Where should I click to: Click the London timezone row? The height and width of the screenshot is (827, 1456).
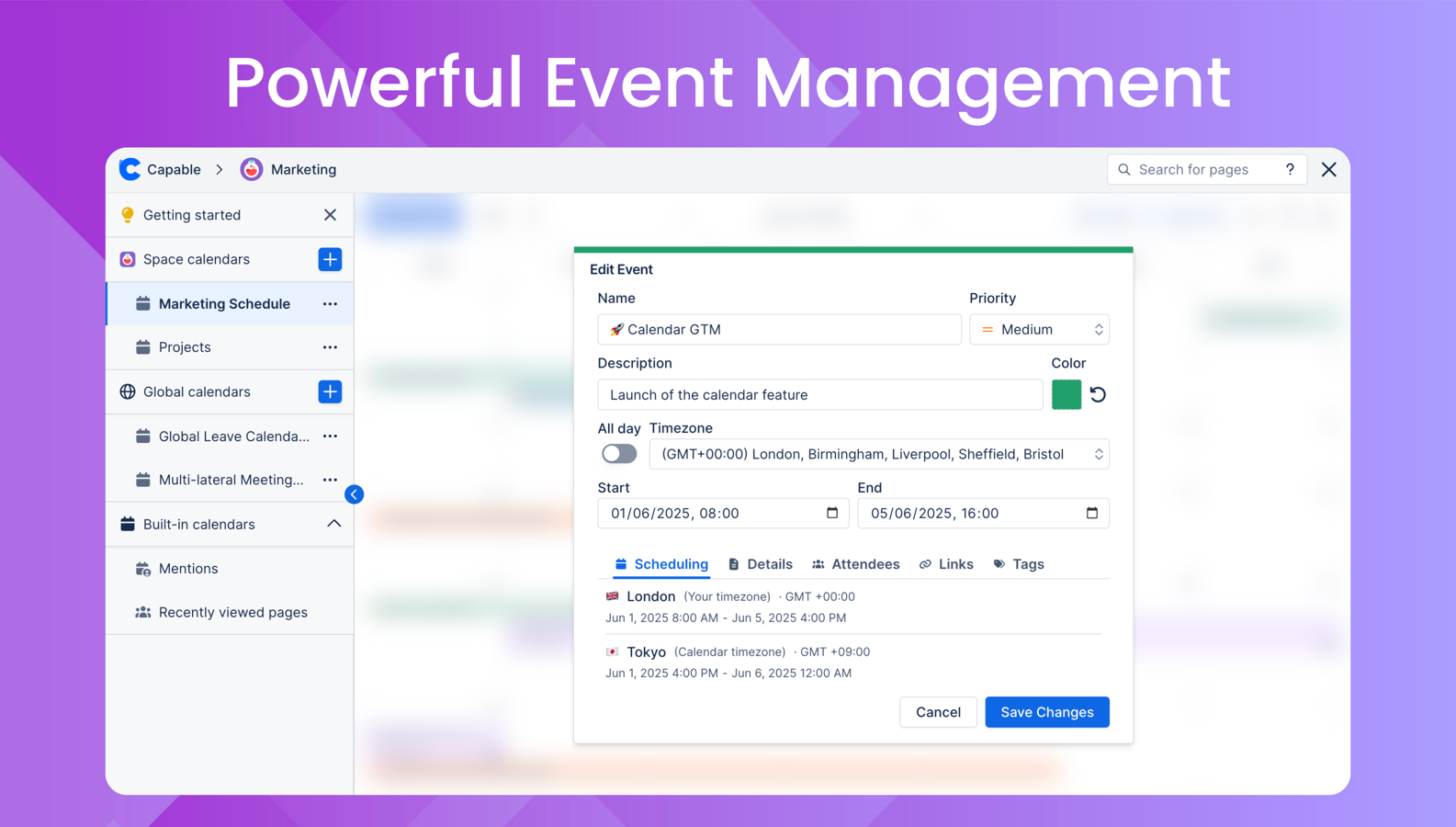tap(853, 606)
